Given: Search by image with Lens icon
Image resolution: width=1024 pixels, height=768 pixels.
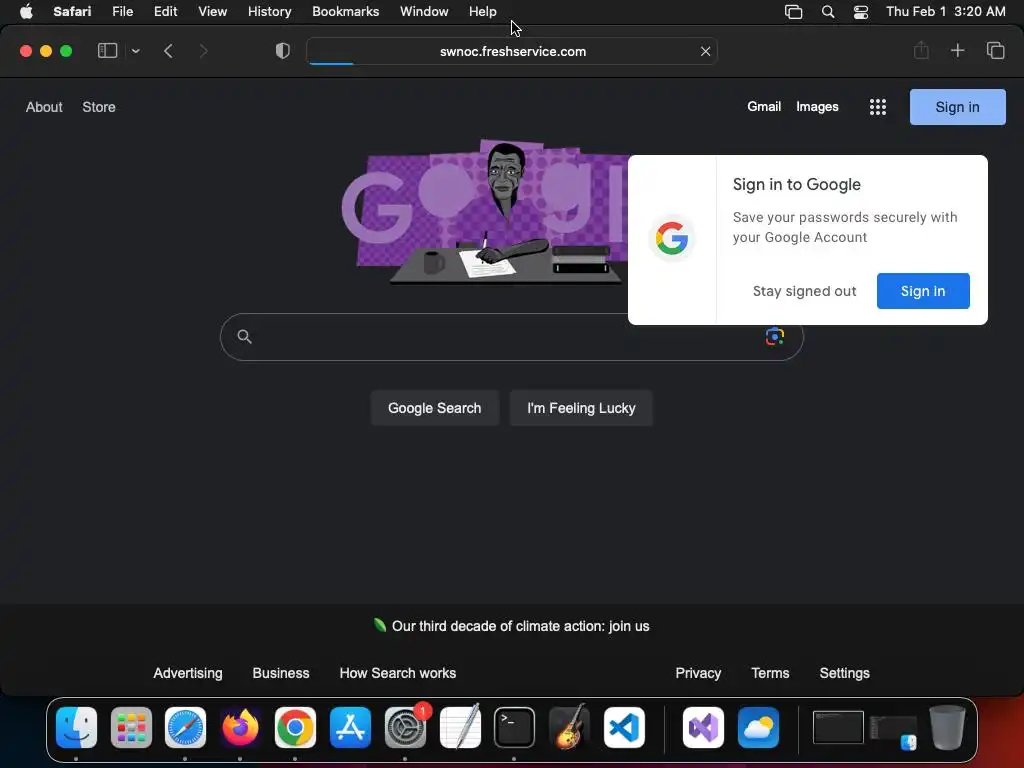Looking at the screenshot, I should [775, 336].
